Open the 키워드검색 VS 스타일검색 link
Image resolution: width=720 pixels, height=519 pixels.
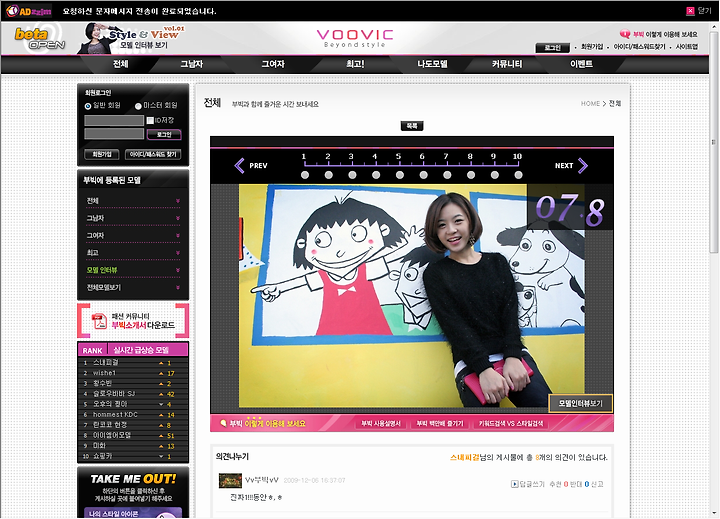(511, 423)
